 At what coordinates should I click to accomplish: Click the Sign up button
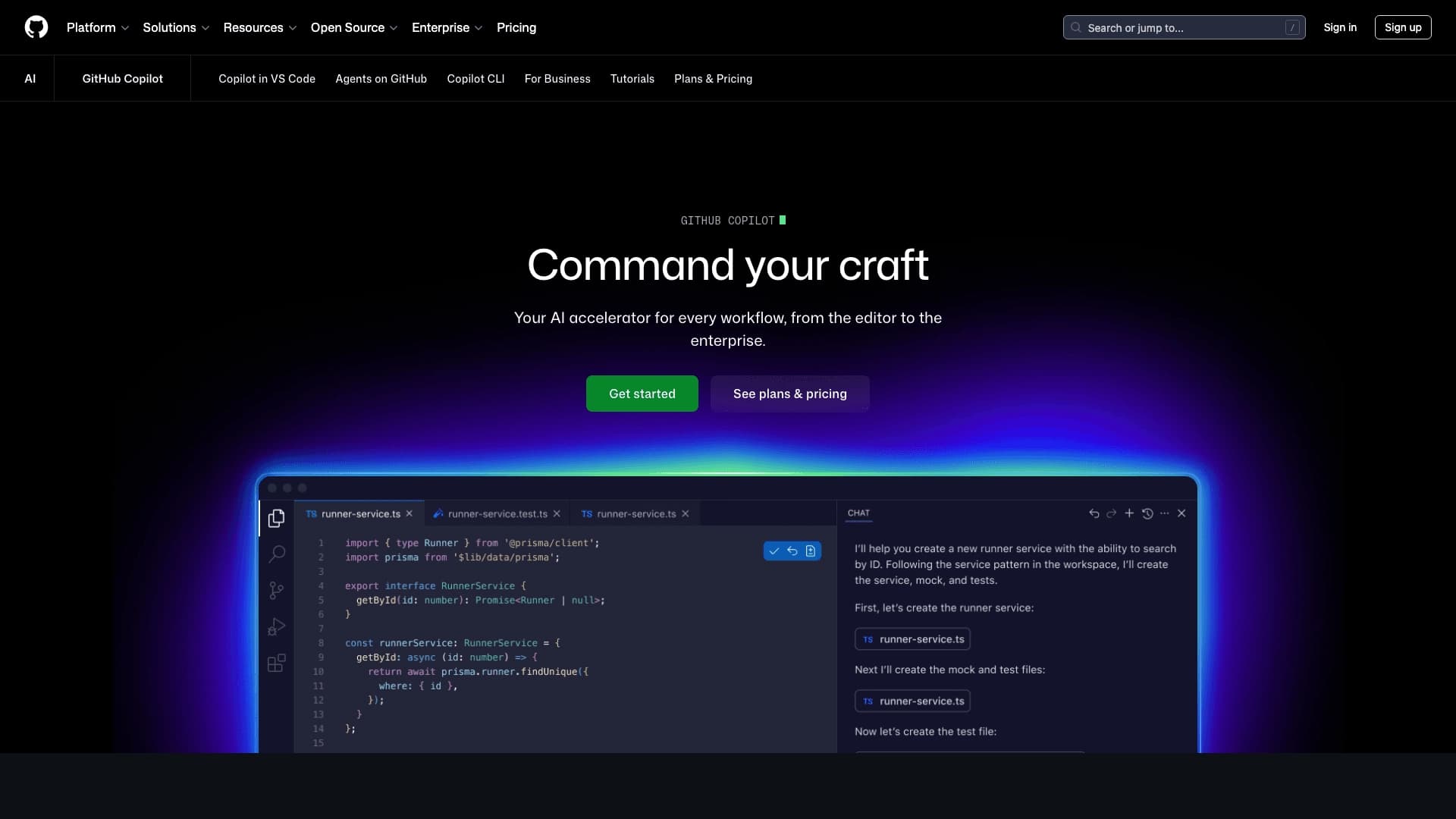point(1403,27)
